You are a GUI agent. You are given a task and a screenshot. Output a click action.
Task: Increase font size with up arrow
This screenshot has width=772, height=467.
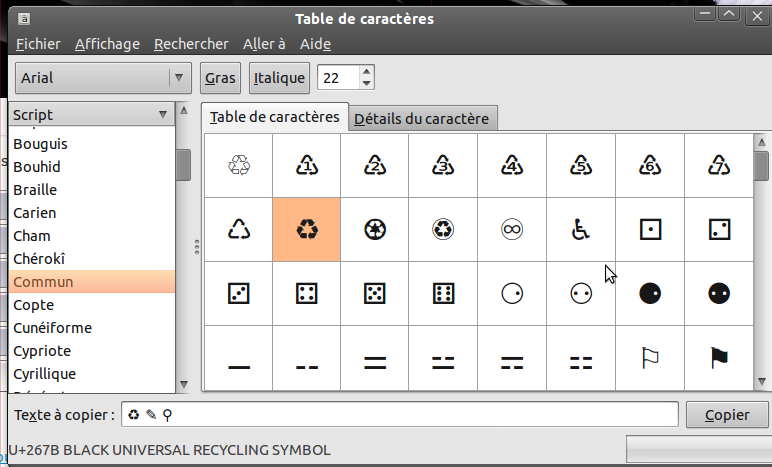[x=367, y=71]
